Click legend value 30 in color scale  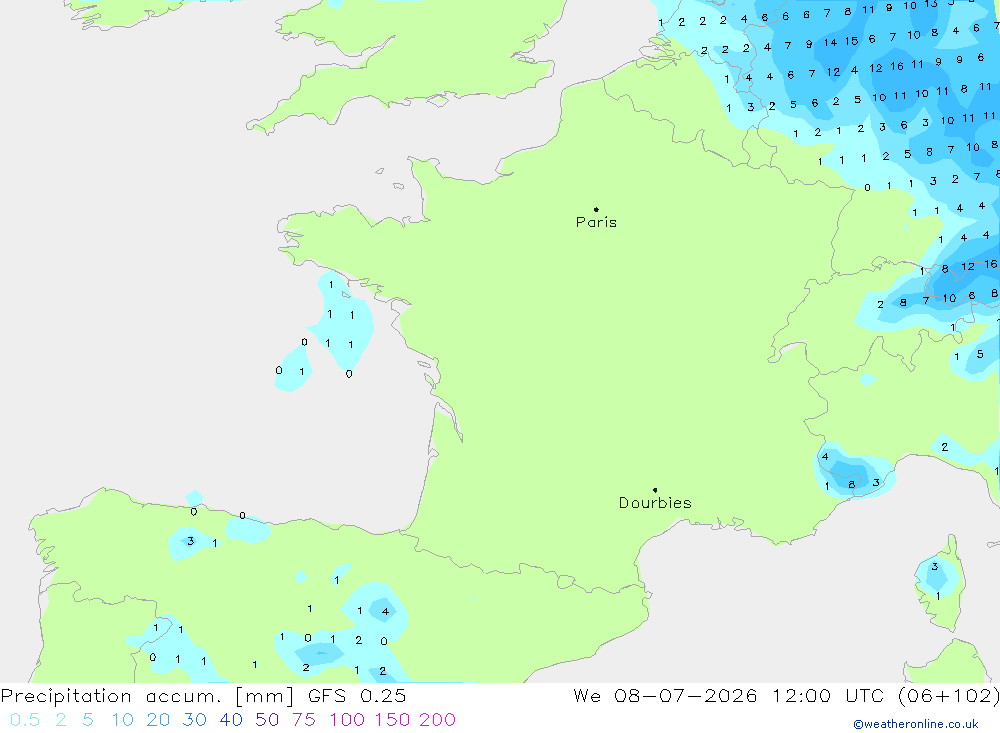(x=195, y=720)
